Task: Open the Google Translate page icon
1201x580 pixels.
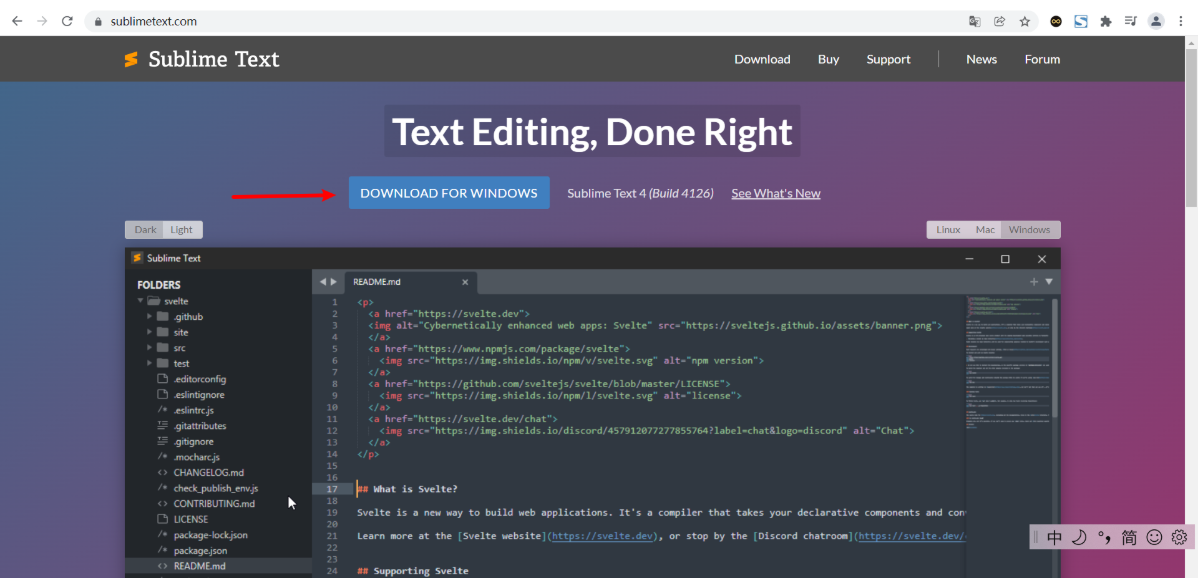Action: click(x=974, y=21)
